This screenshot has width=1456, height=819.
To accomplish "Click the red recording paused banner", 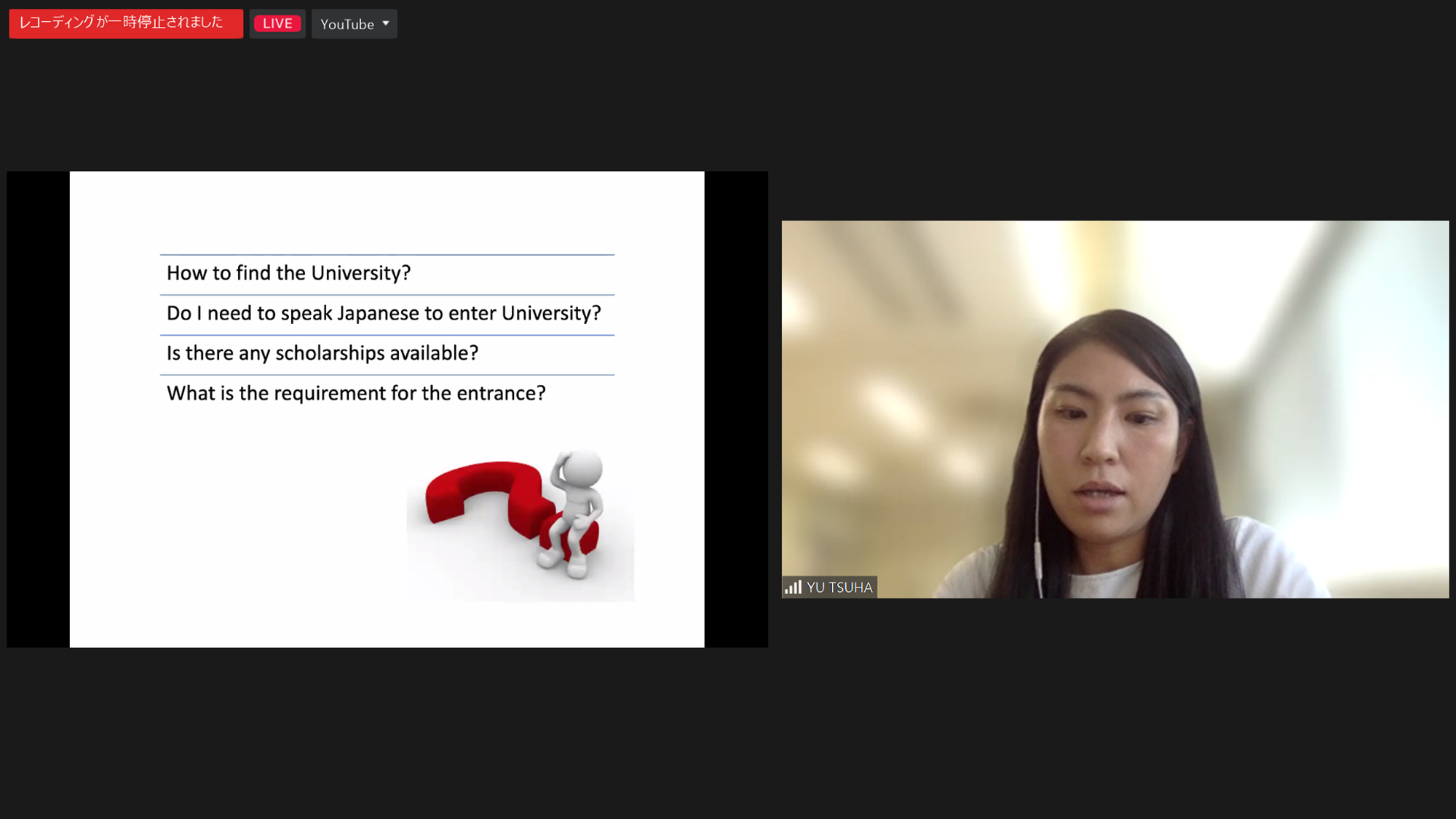I will tap(125, 23).
